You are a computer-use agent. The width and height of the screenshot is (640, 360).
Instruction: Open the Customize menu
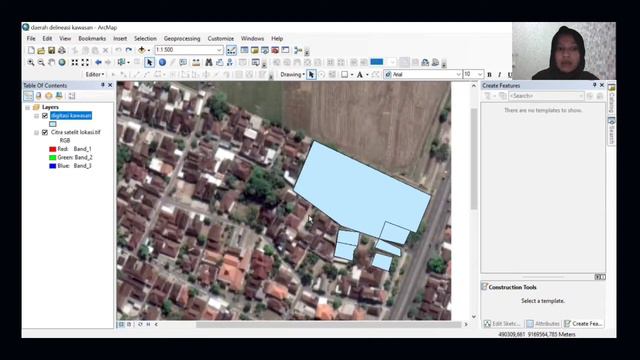220,38
